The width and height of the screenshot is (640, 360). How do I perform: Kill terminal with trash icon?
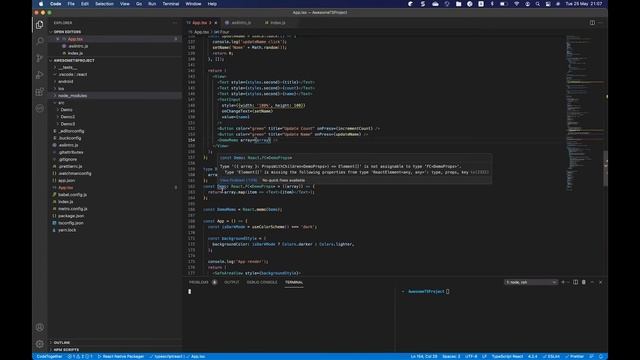584,282
